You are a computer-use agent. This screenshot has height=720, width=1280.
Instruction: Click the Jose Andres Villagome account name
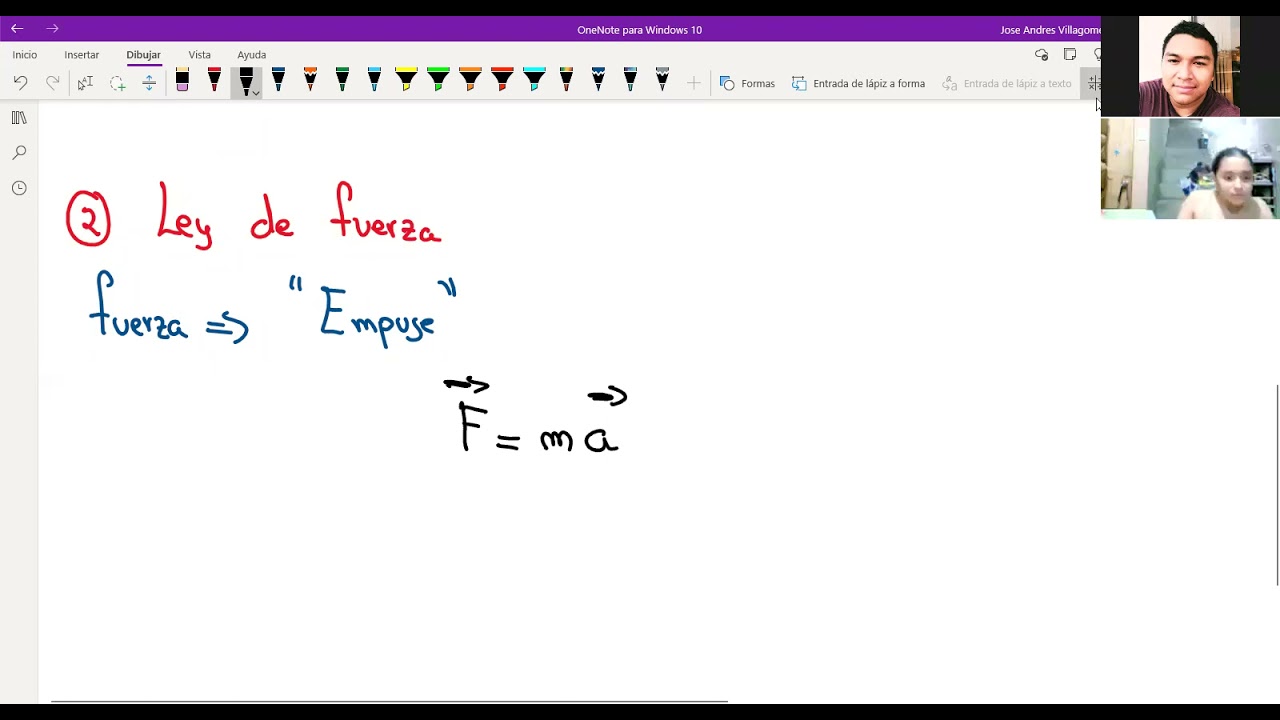coord(1050,30)
